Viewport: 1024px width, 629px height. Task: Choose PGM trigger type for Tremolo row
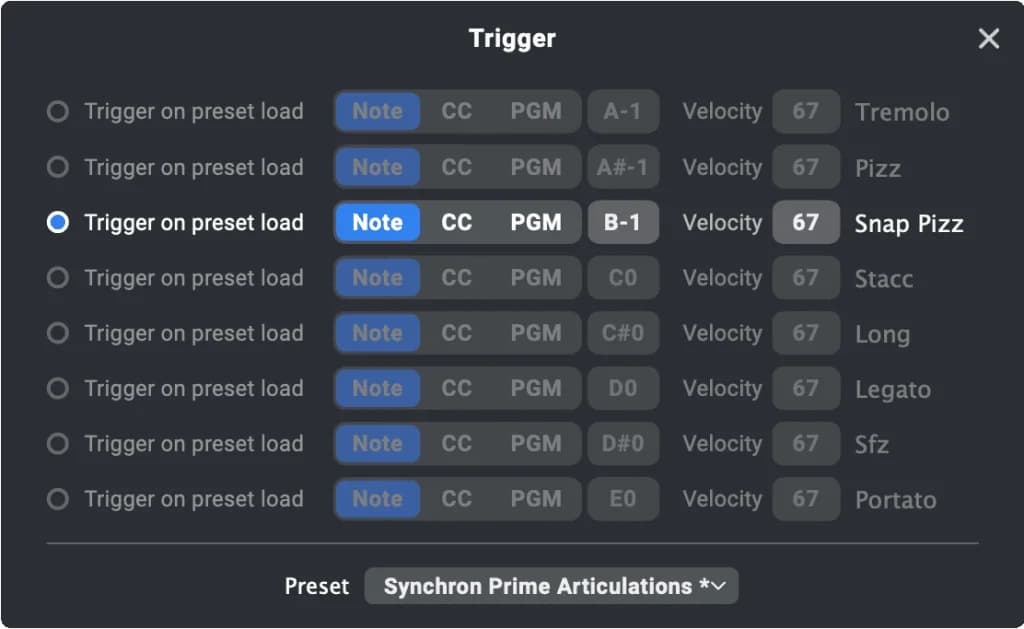click(x=536, y=112)
